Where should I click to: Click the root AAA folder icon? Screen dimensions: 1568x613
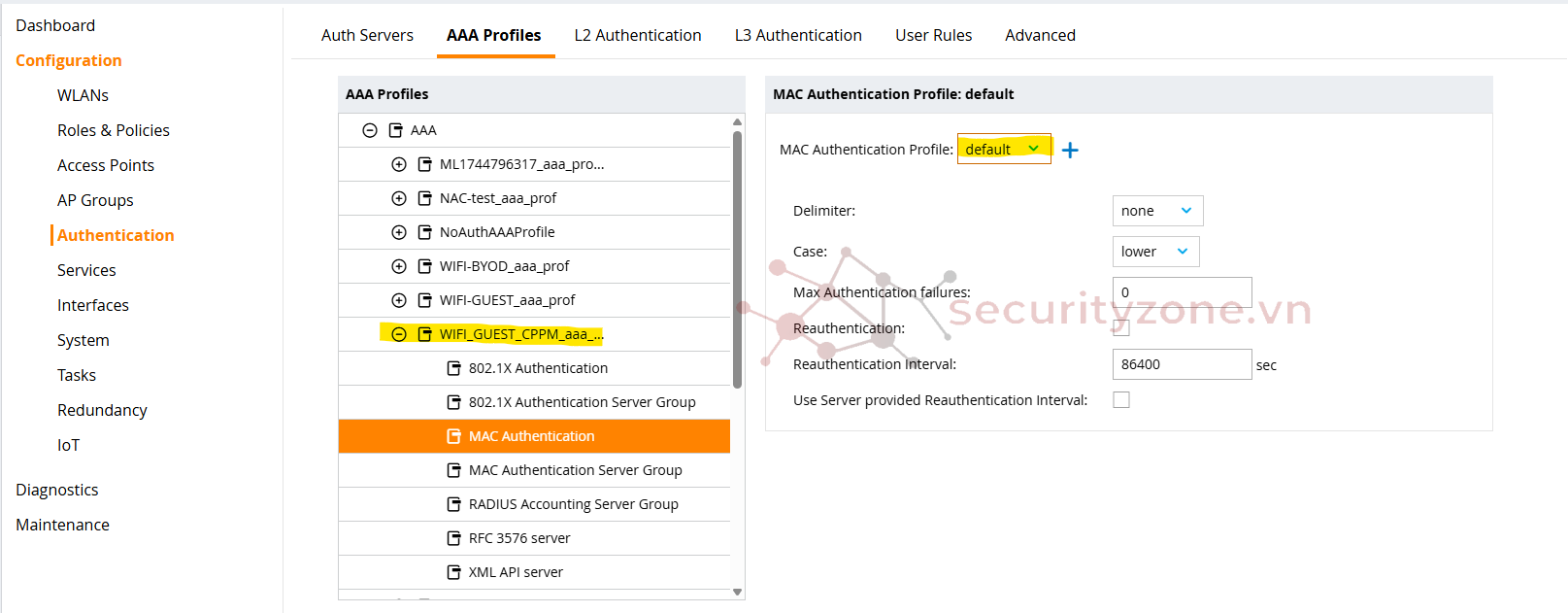(x=395, y=130)
